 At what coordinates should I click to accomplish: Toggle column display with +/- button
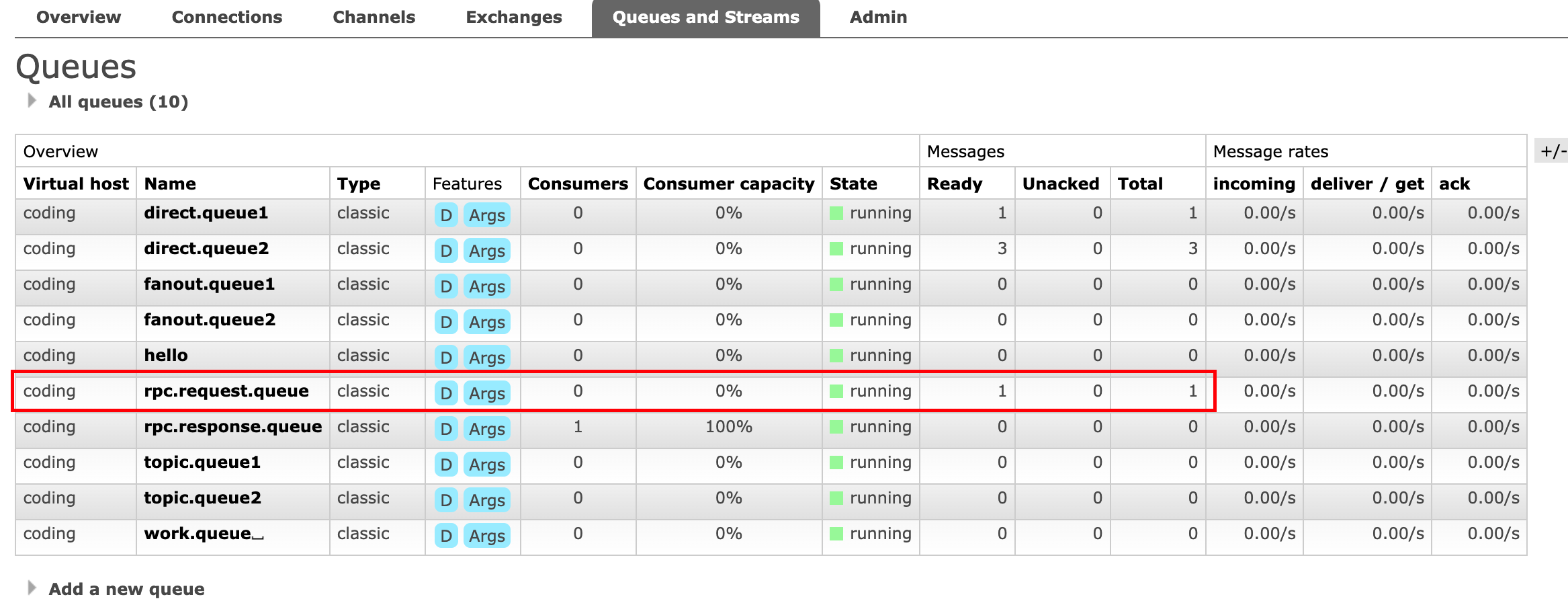click(1552, 151)
